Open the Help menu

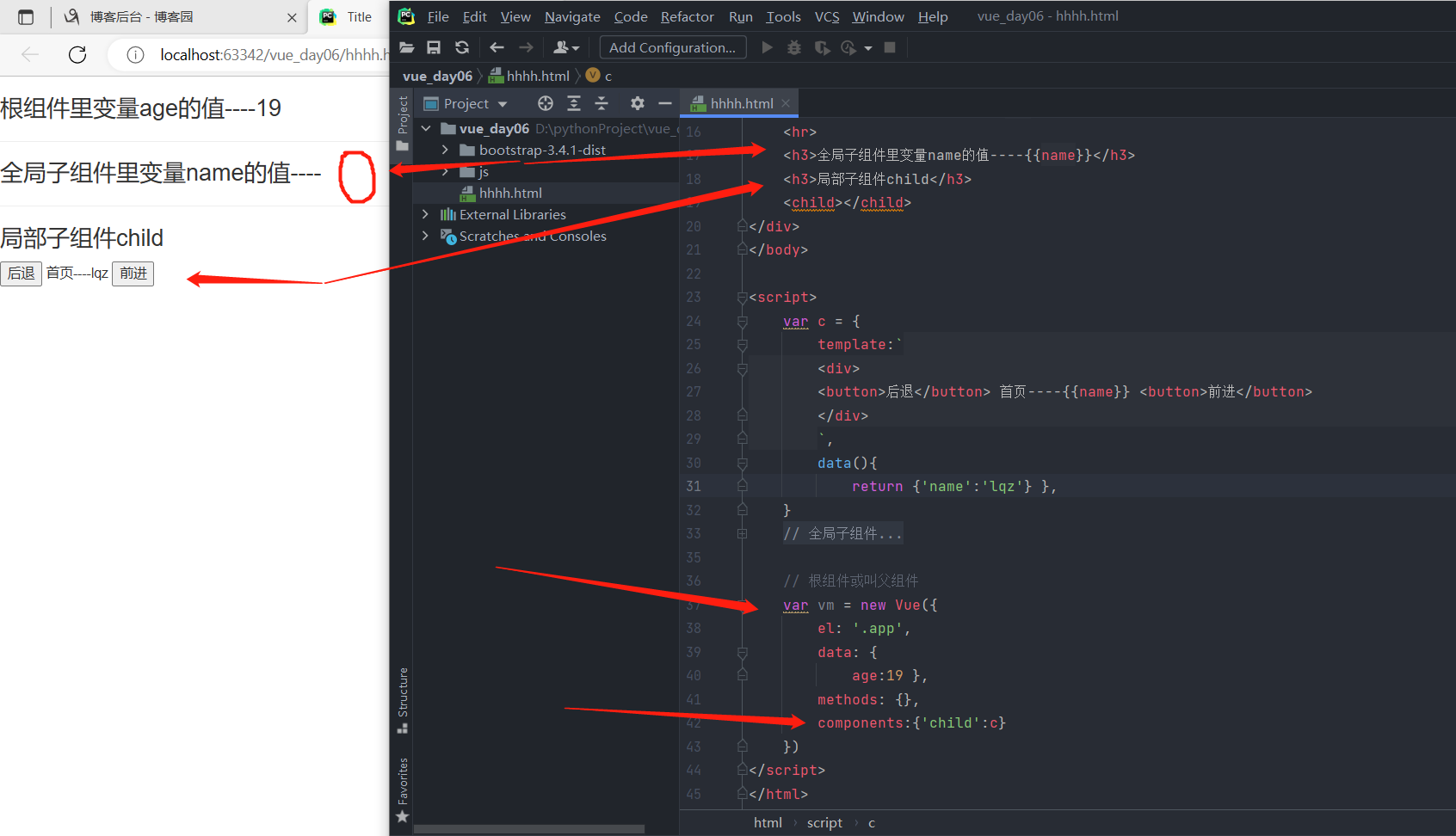(x=933, y=16)
